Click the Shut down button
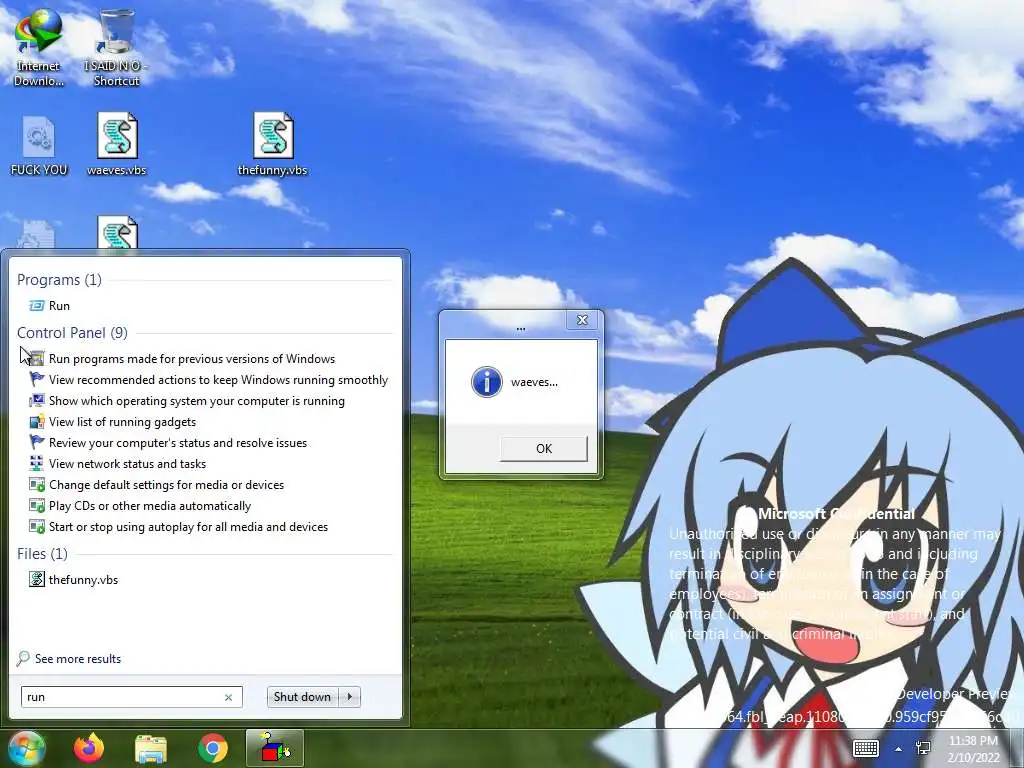 tap(302, 697)
